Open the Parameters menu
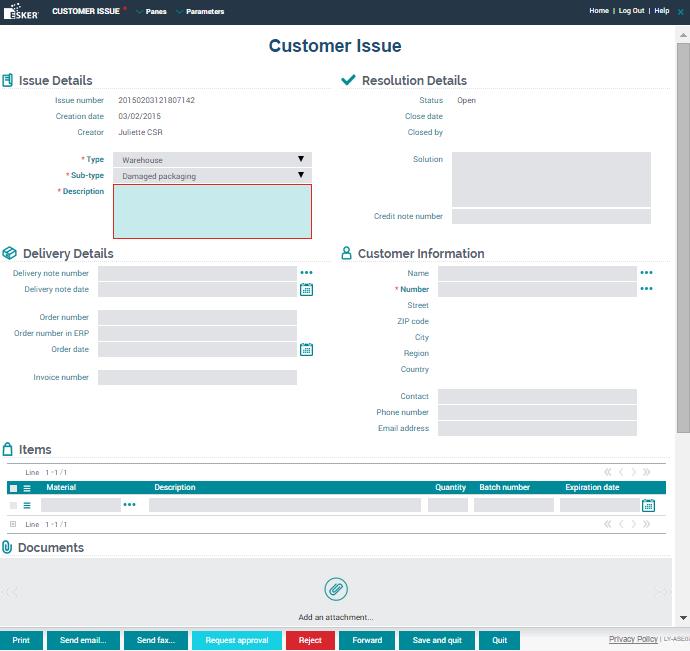This screenshot has width=690, height=651. point(204,12)
